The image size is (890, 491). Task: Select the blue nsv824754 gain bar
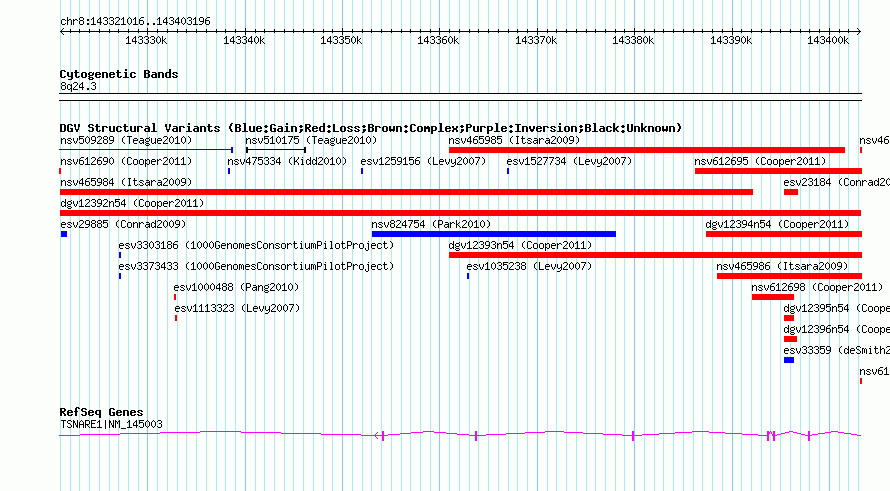click(x=494, y=234)
